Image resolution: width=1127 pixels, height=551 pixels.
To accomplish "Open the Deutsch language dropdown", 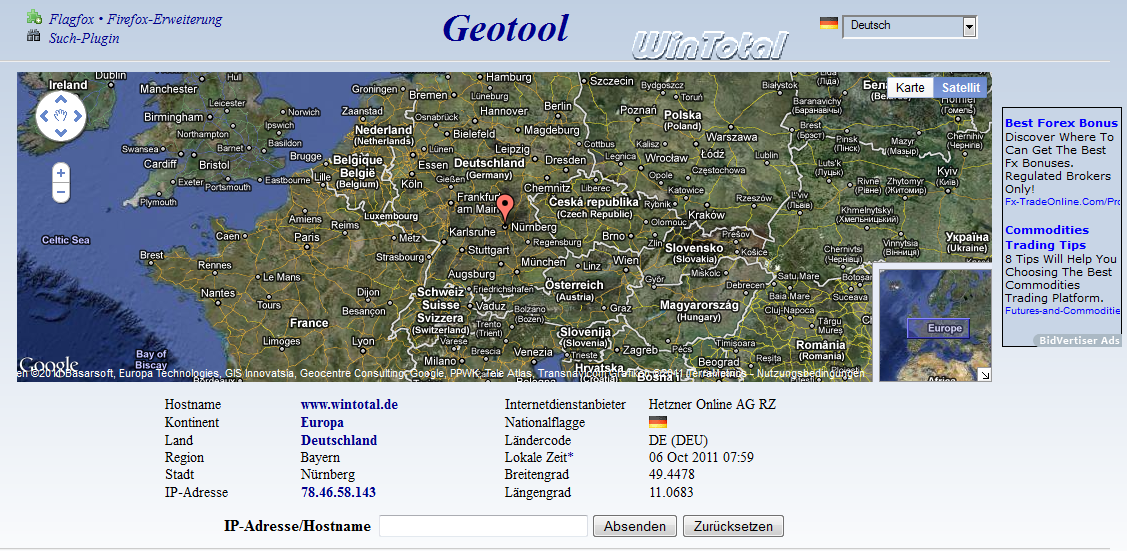I will (909, 27).
